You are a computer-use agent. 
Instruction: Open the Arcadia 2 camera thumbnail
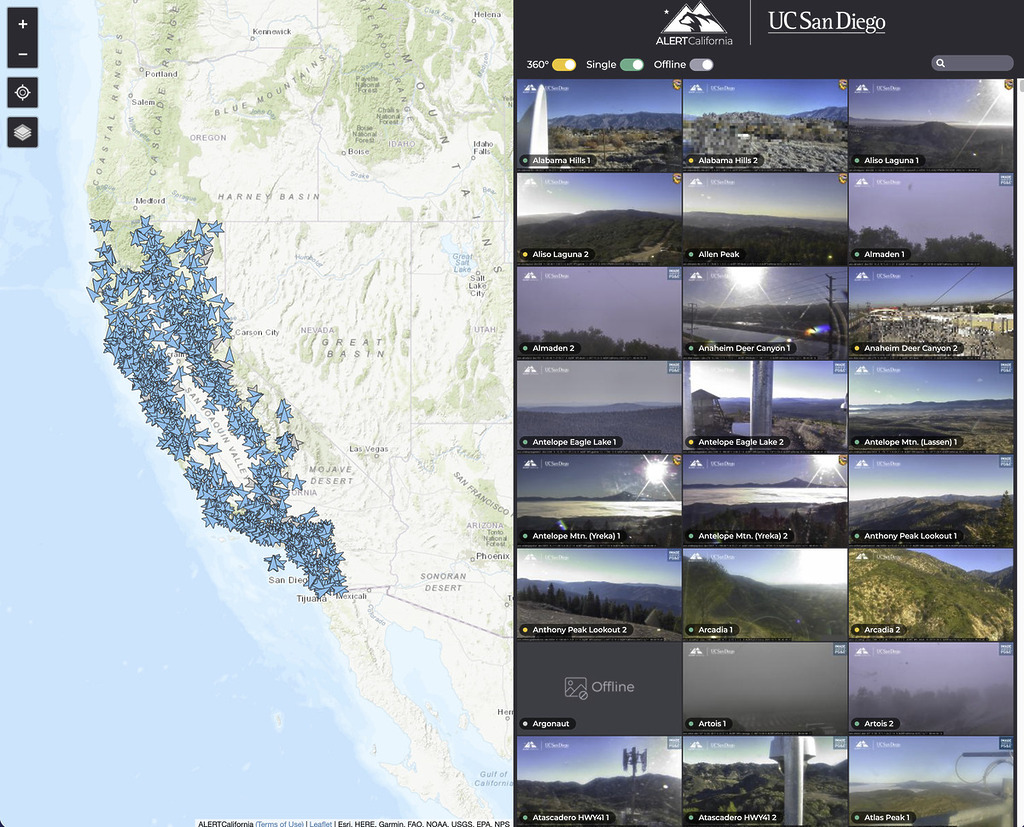tap(930, 593)
